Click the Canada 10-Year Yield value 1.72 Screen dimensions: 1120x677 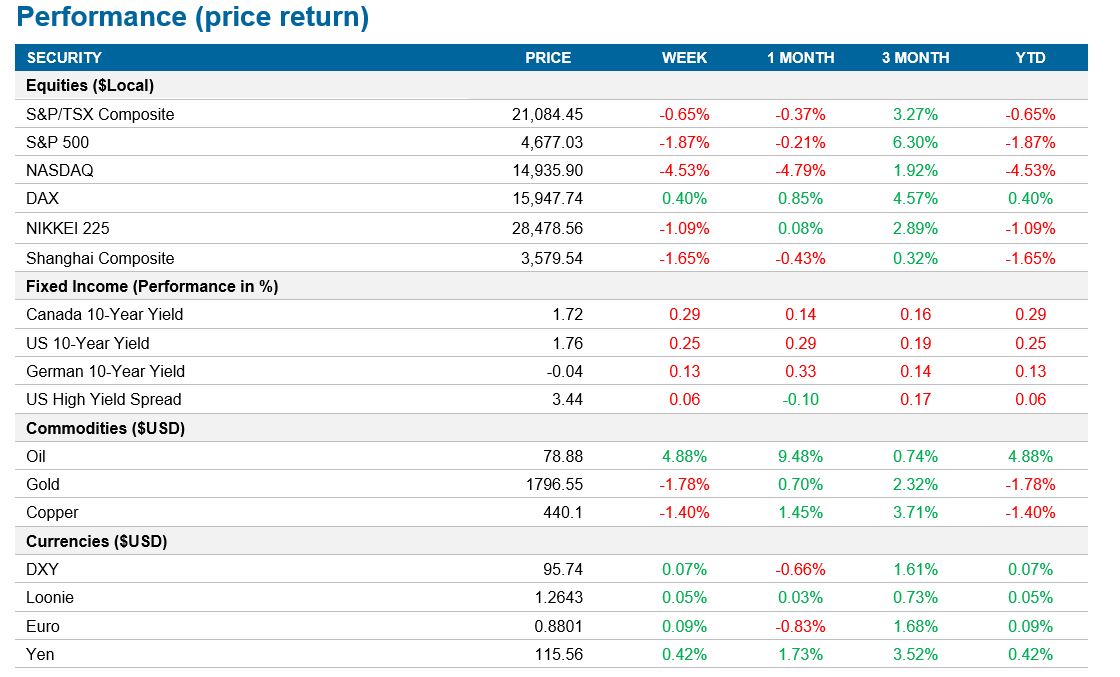pos(568,314)
